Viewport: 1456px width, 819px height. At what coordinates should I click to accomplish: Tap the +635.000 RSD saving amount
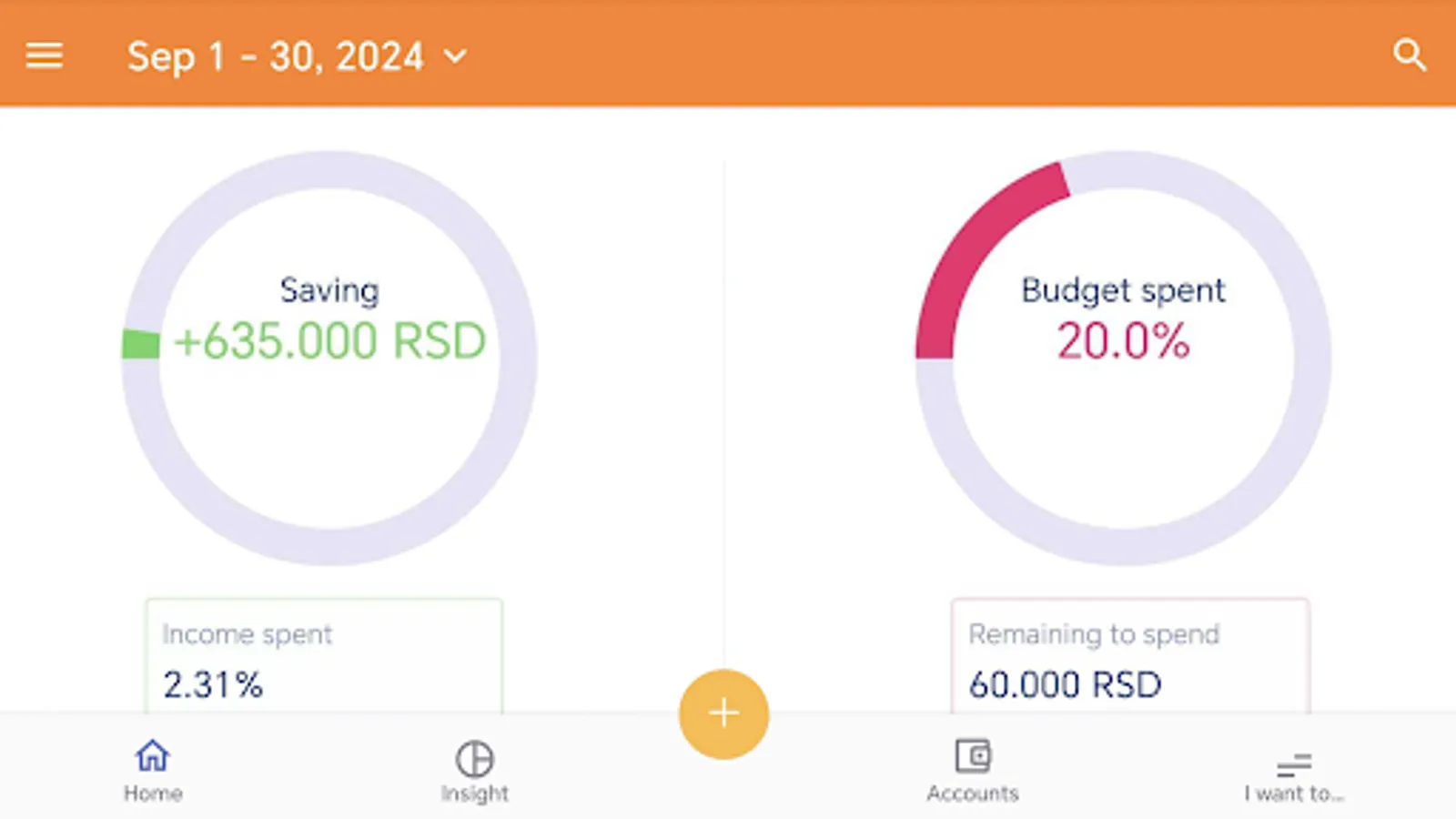coord(329,341)
